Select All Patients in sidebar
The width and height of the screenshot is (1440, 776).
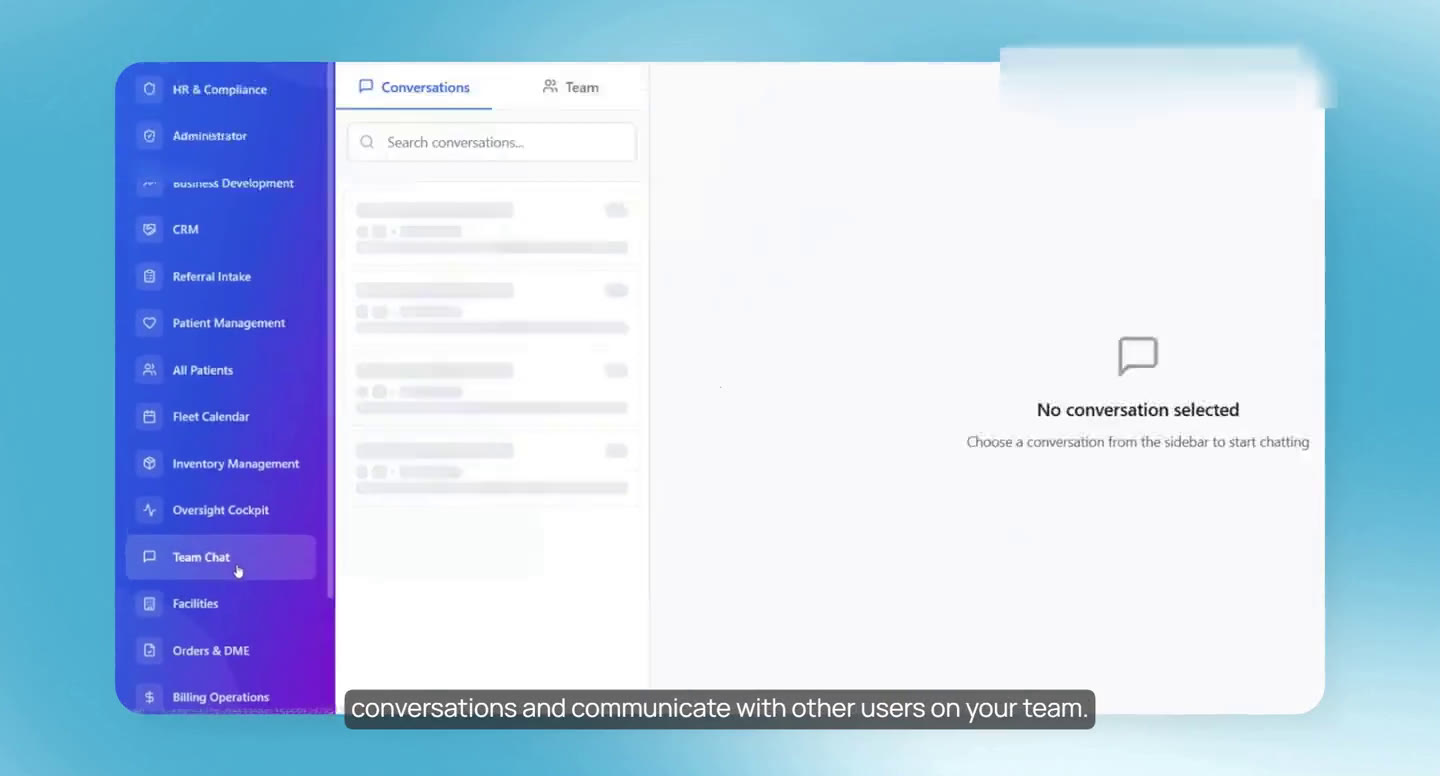point(221,370)
